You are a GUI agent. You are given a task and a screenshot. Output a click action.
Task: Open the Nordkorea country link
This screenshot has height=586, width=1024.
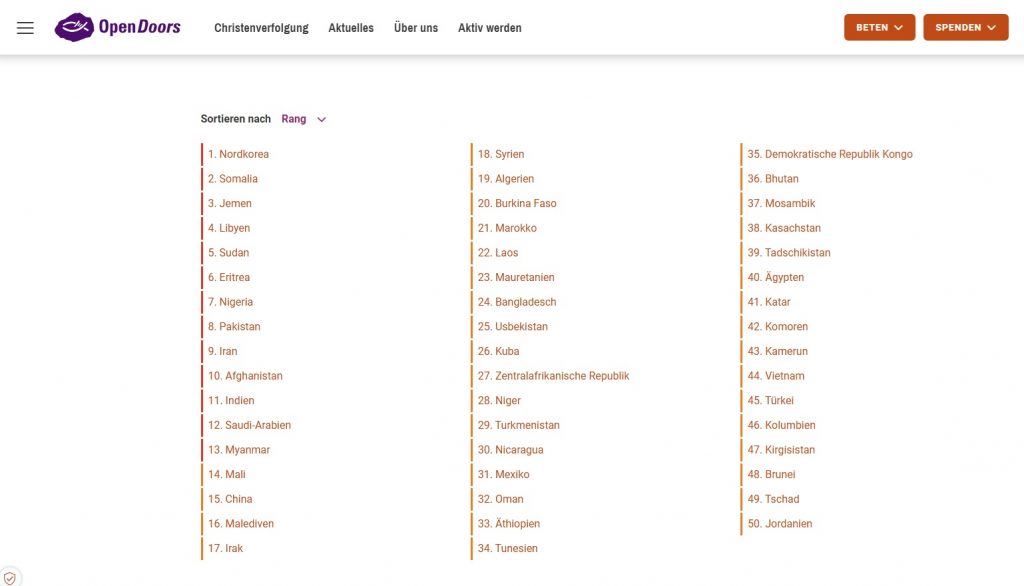pyautogui.click(x=238, y=154)
